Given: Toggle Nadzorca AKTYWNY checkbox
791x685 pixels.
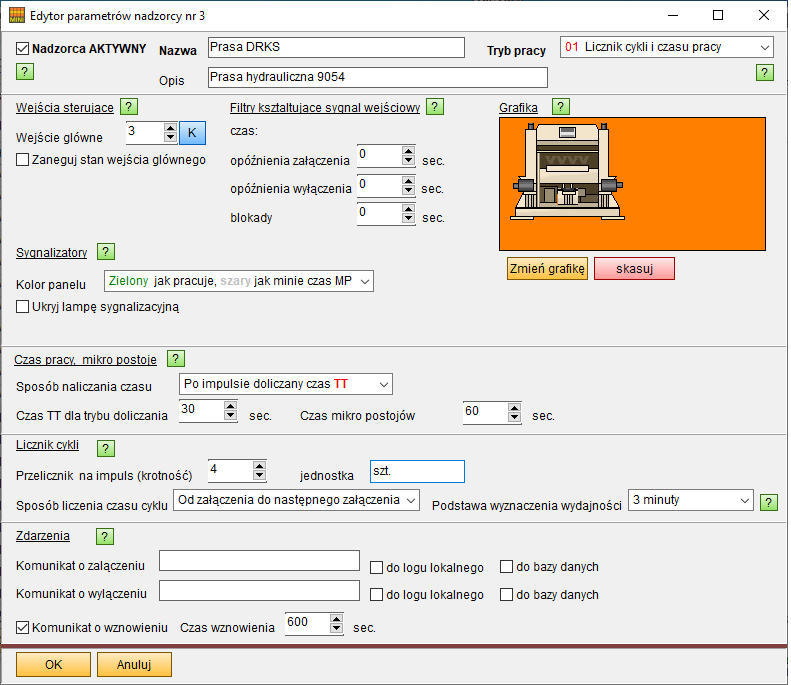Looking at the screenshot, I should click(x=22, y=48).
